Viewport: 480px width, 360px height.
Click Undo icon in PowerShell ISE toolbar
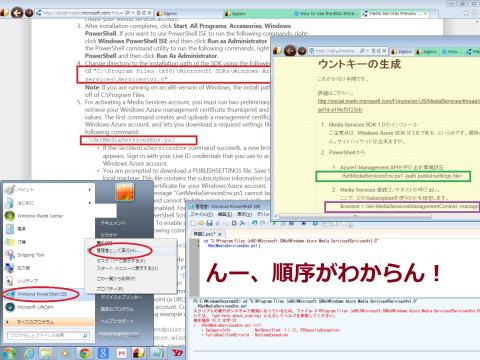(255, 223)
